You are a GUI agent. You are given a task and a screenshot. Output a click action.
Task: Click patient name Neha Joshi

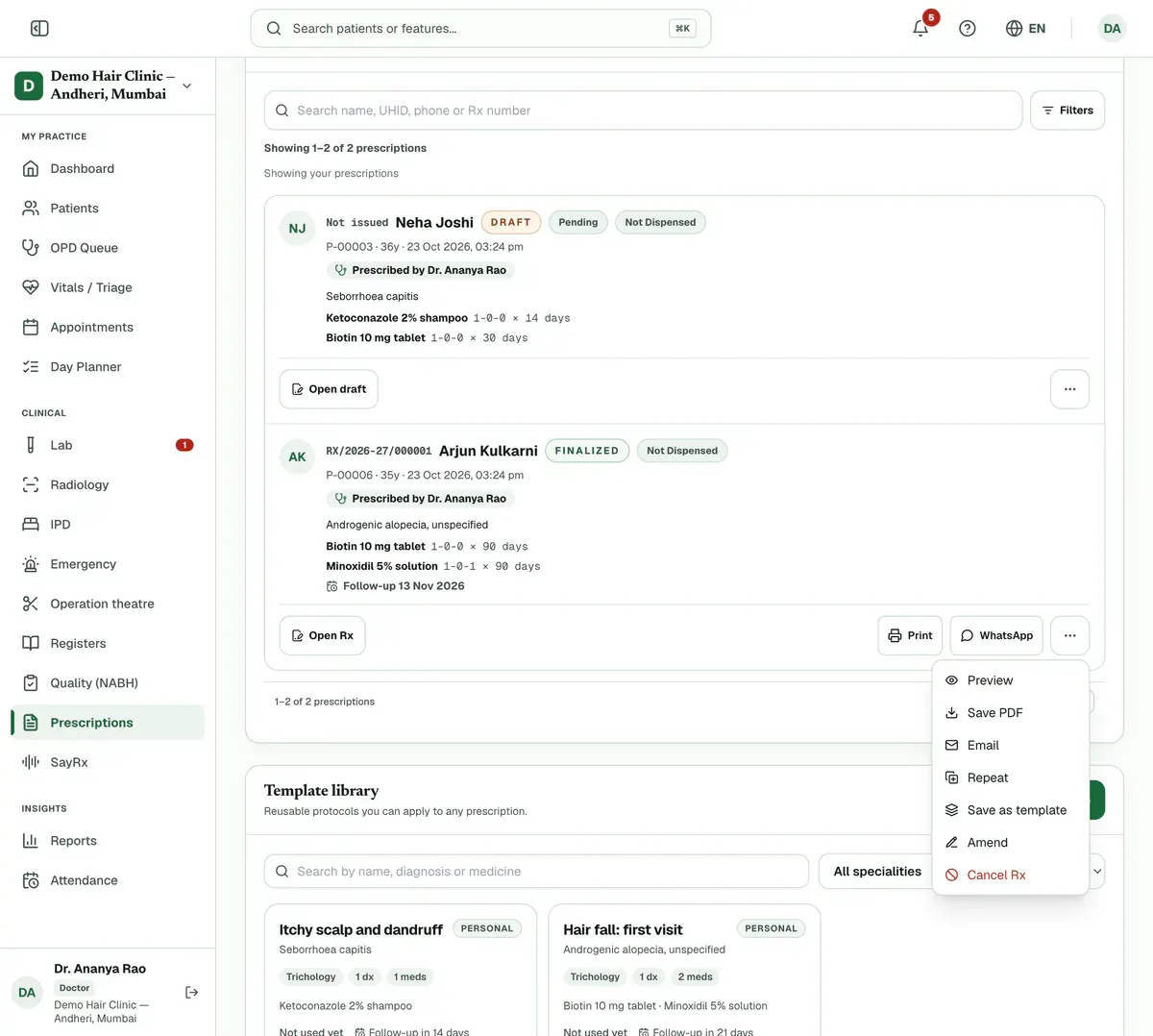(434, 222)
